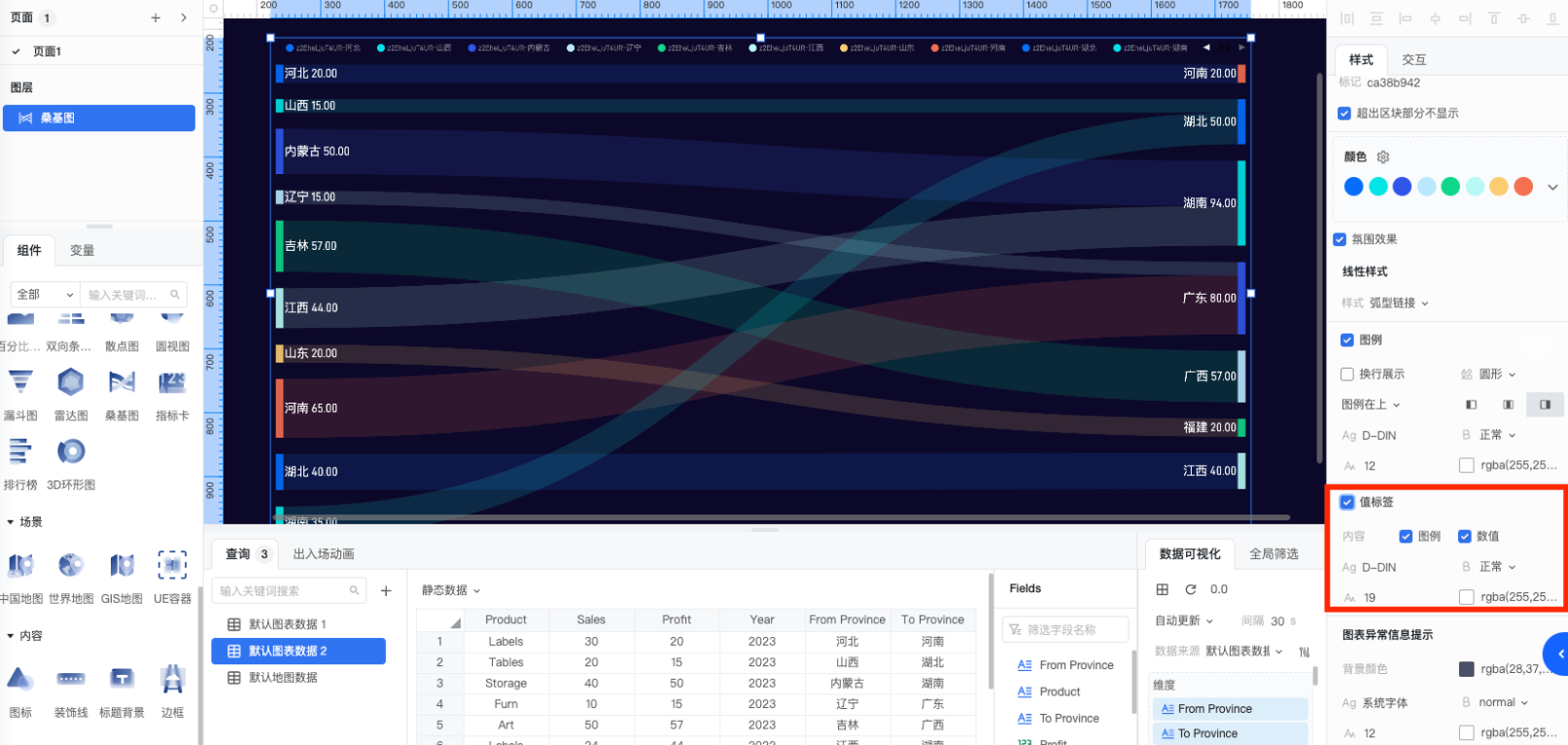1568x745 pixels.
Task: Insert the 中国地图 map component
Action: tap(20, 577)
